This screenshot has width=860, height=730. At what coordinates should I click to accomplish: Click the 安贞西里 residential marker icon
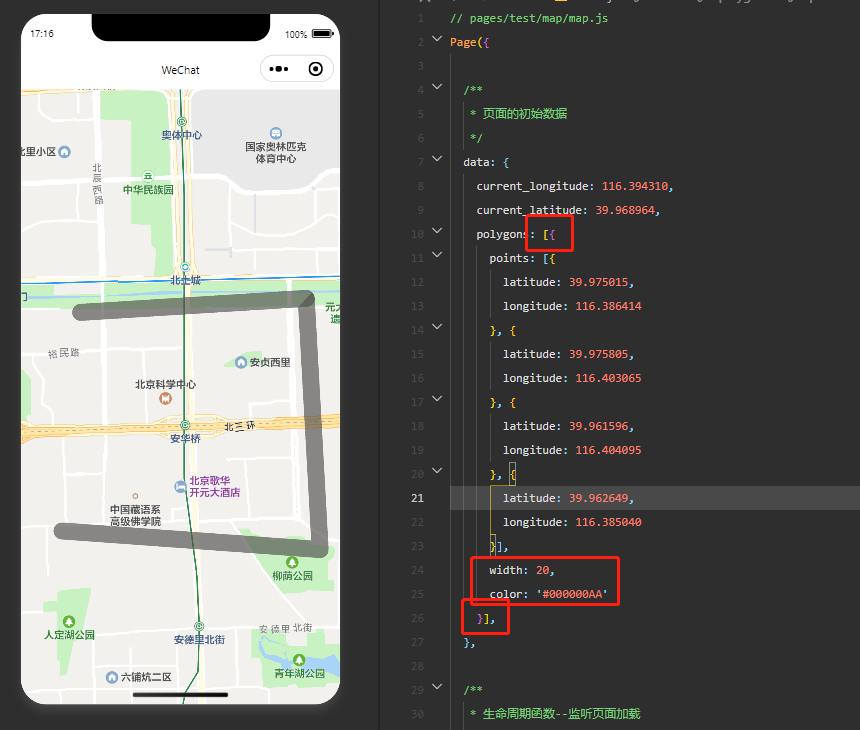(x=241, y=363)
